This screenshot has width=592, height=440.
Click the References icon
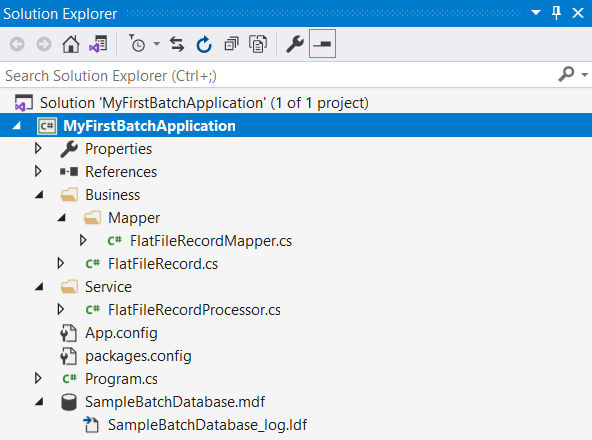69,172
